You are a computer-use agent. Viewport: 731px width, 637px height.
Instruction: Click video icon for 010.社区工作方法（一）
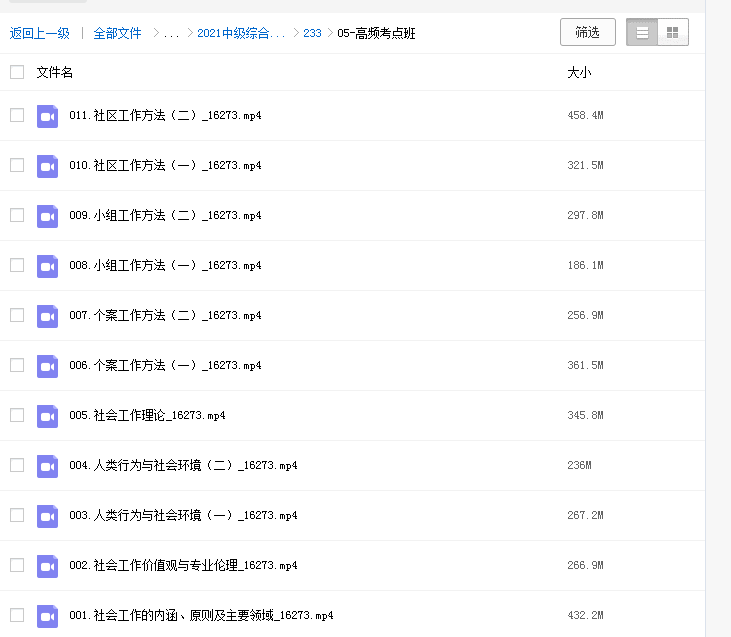click(x=48, y=166)
